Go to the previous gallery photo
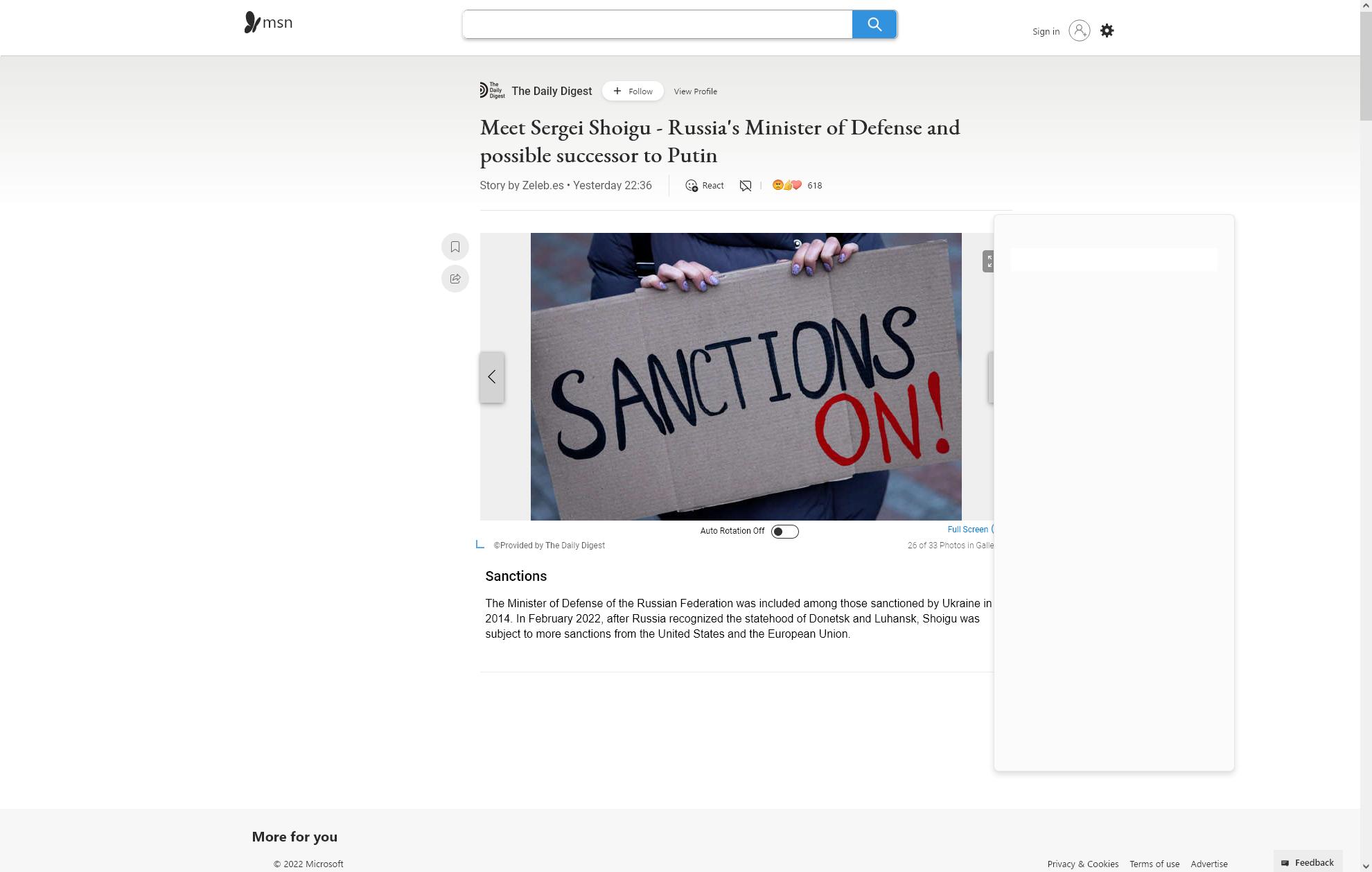The height and width of the screenshot is (872, 1372). coord(491,377)
